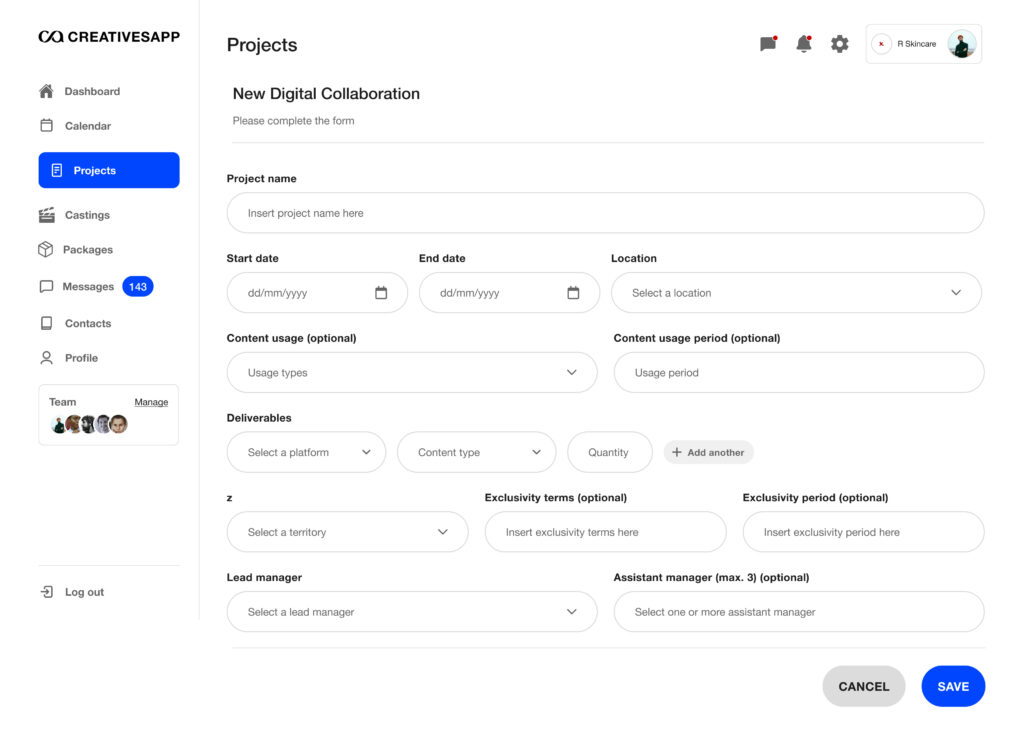Expand the Select a territory dropdown

tap(347, 532)
